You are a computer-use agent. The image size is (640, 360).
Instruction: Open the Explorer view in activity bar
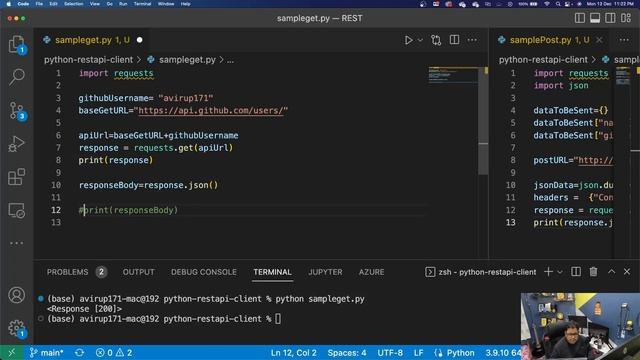click(x=16, y=44)
